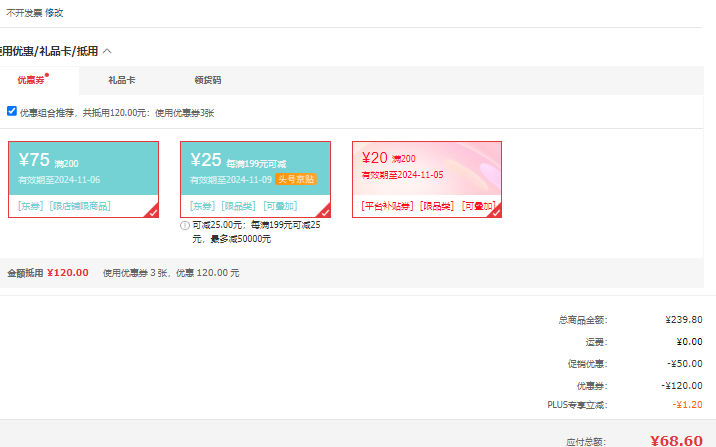
Task: Click the checkmark corner on ¥20 coupon
Action: click(x=495, y=211)
